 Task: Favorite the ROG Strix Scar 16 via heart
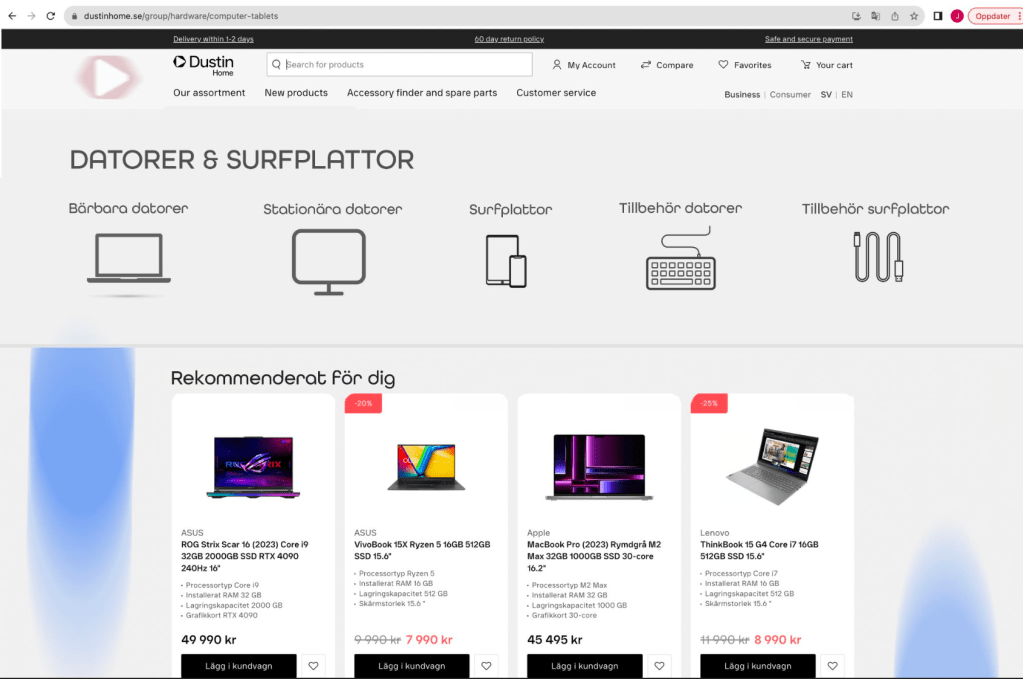[x=313, y=666]
